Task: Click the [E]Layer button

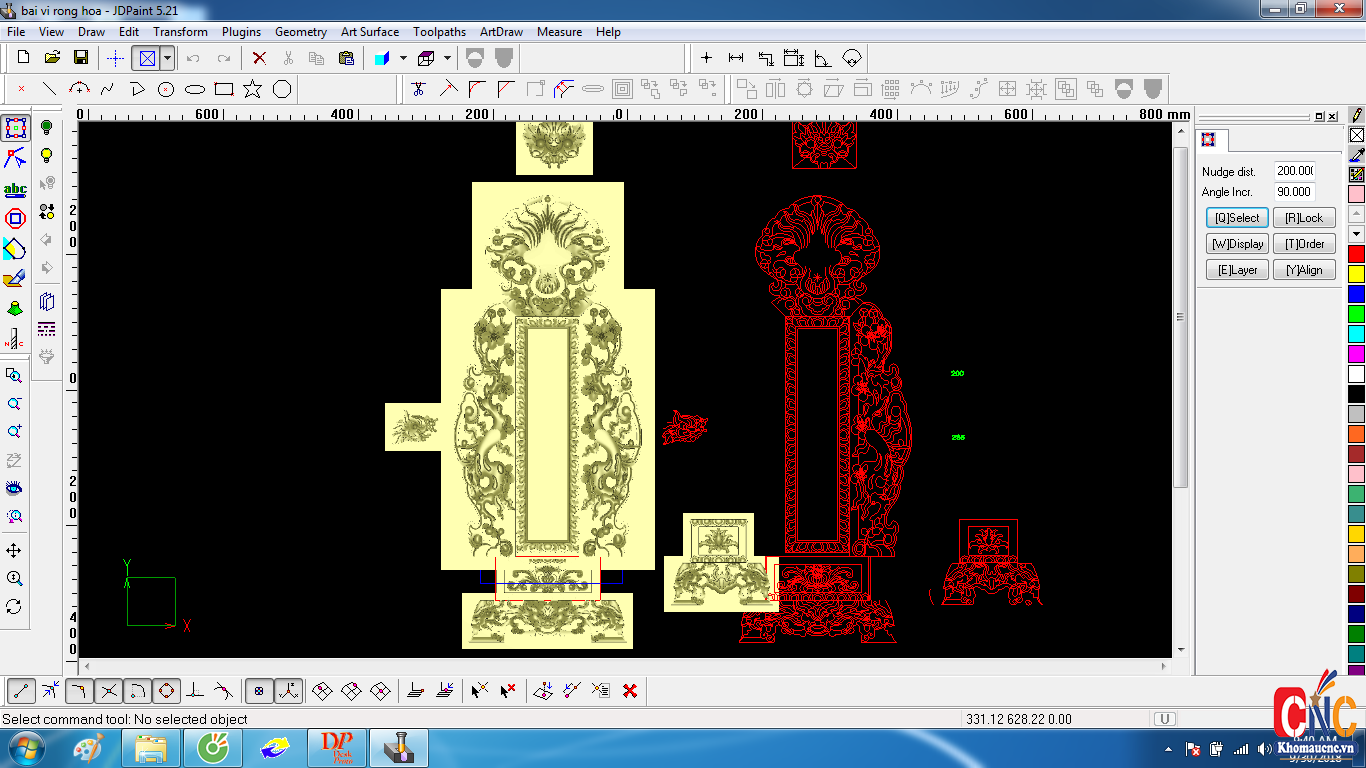Action: coord(1237,270)
